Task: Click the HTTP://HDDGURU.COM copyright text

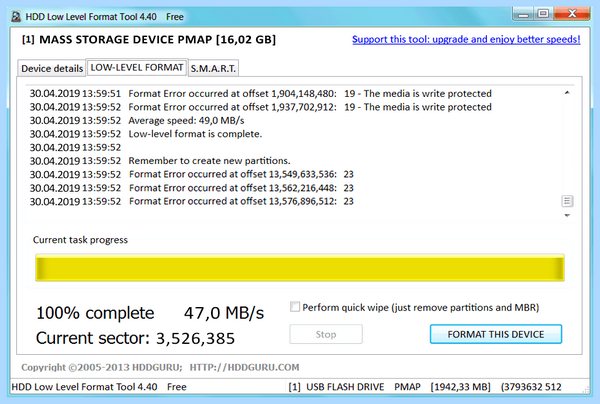Action: (245, 367)
